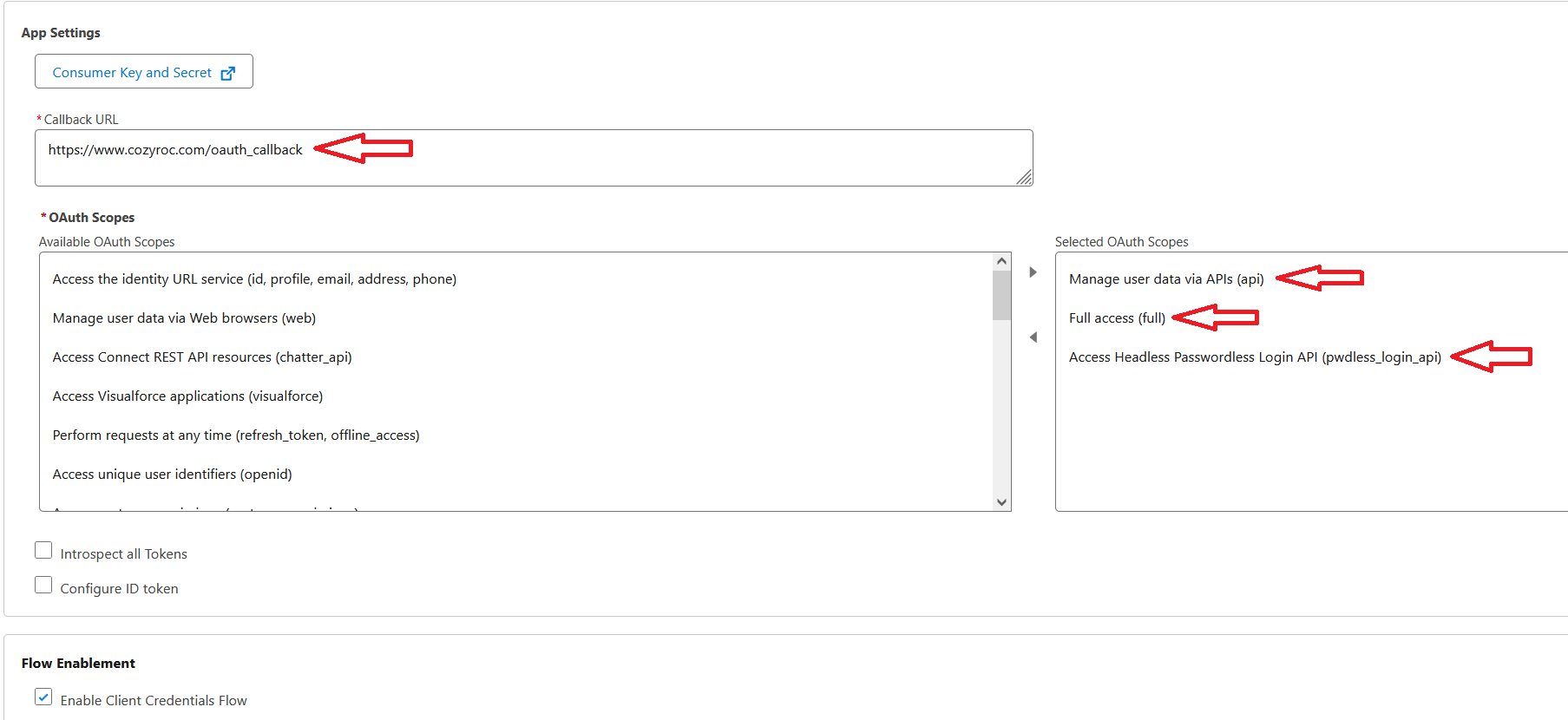This screenshot has width=1568, height=720.
Task: Click the resize handle of Callback URL box
Action: [1024, 178]
